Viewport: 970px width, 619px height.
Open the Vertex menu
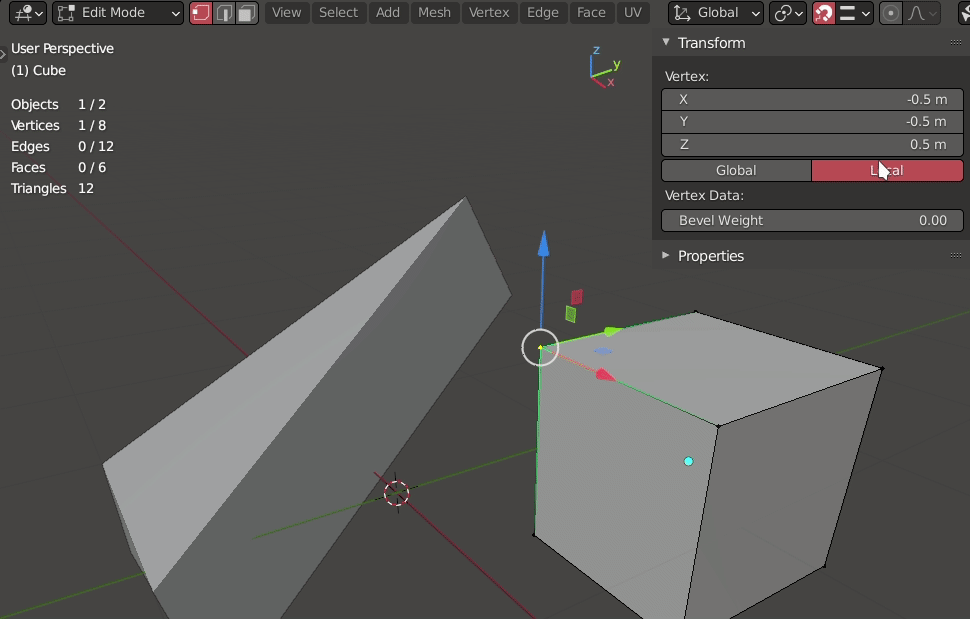489,13
